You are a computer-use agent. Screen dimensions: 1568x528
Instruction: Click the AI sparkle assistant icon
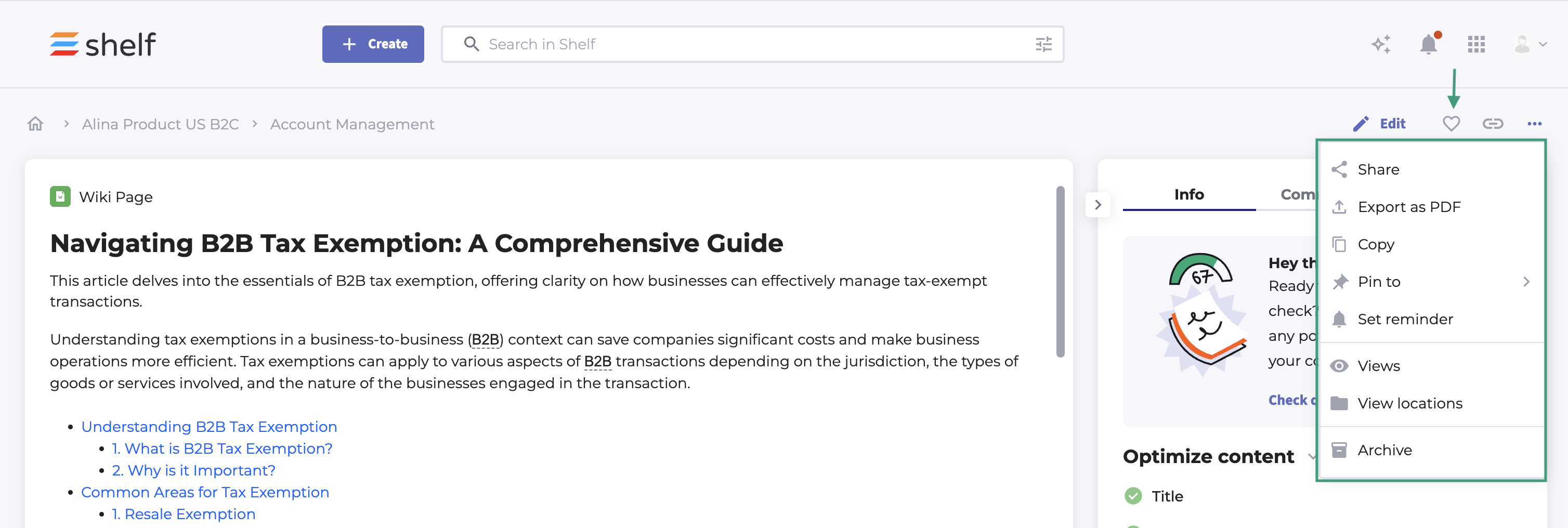coord(1380,44)
